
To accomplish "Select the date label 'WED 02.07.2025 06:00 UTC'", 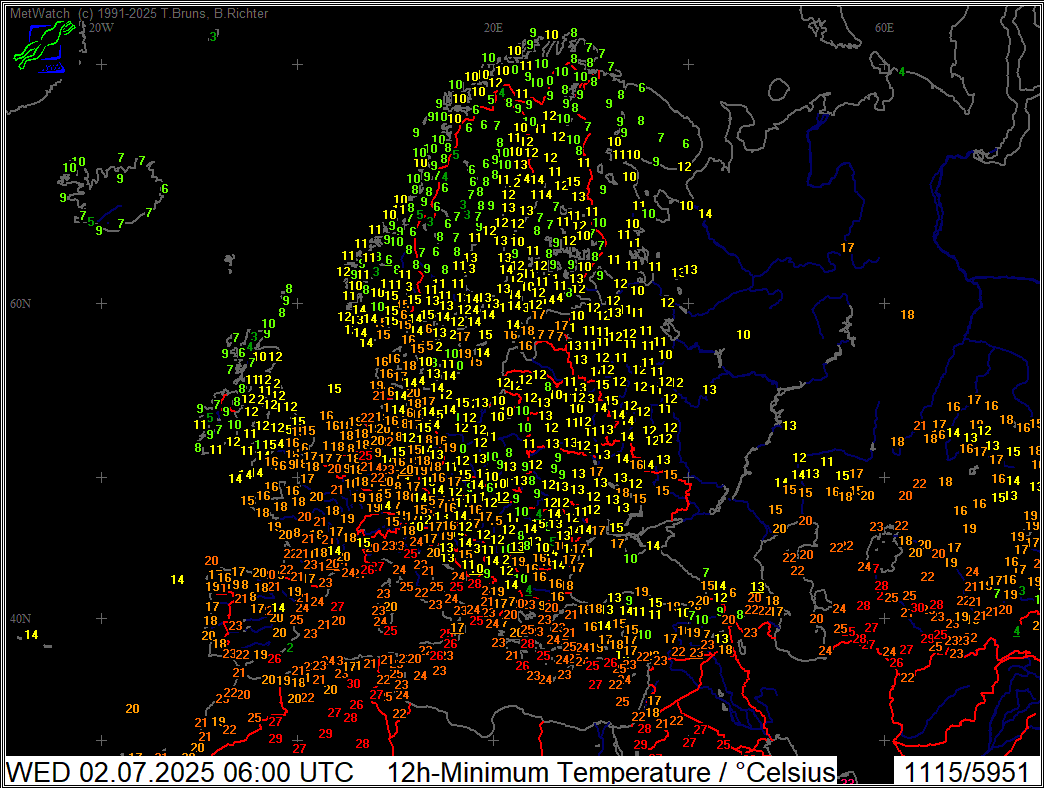I will 180,772.
